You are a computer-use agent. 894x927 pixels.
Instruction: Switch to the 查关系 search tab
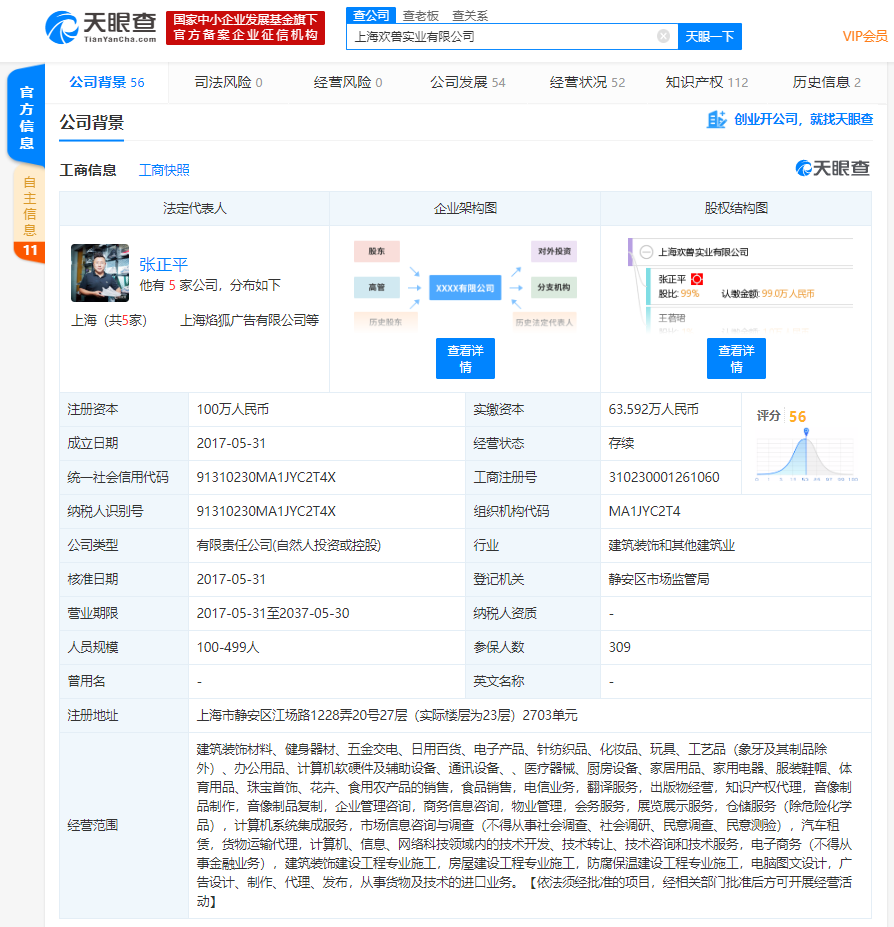pyautogui.click(x=470, y=16)
